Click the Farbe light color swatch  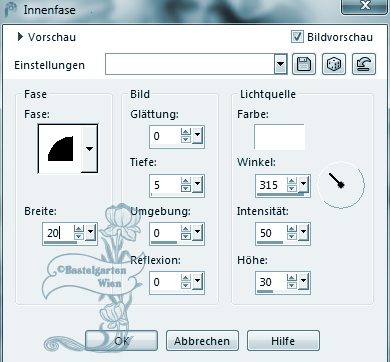[x=279, y=137]
